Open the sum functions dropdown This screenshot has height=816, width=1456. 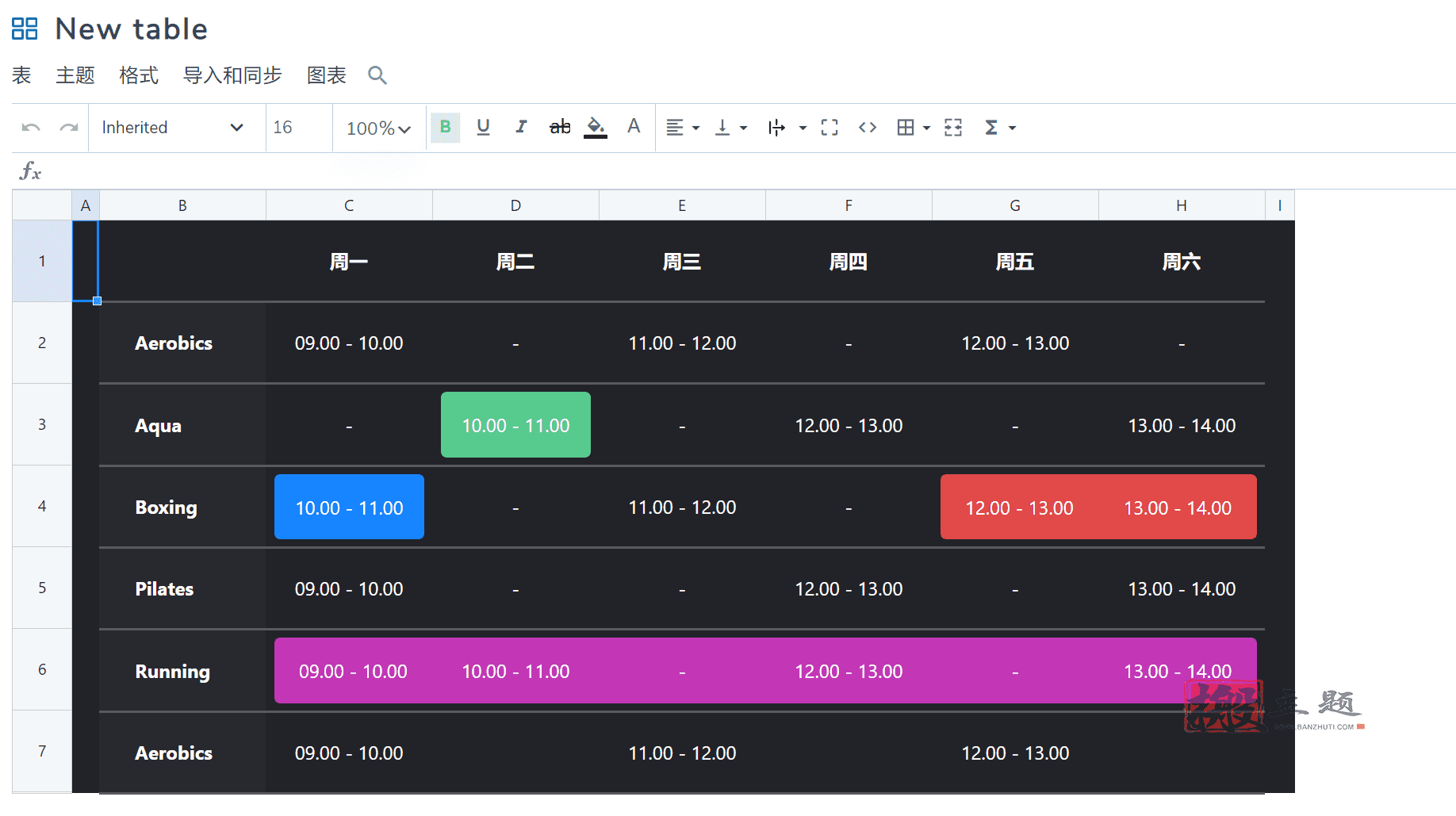point(1000,128)
